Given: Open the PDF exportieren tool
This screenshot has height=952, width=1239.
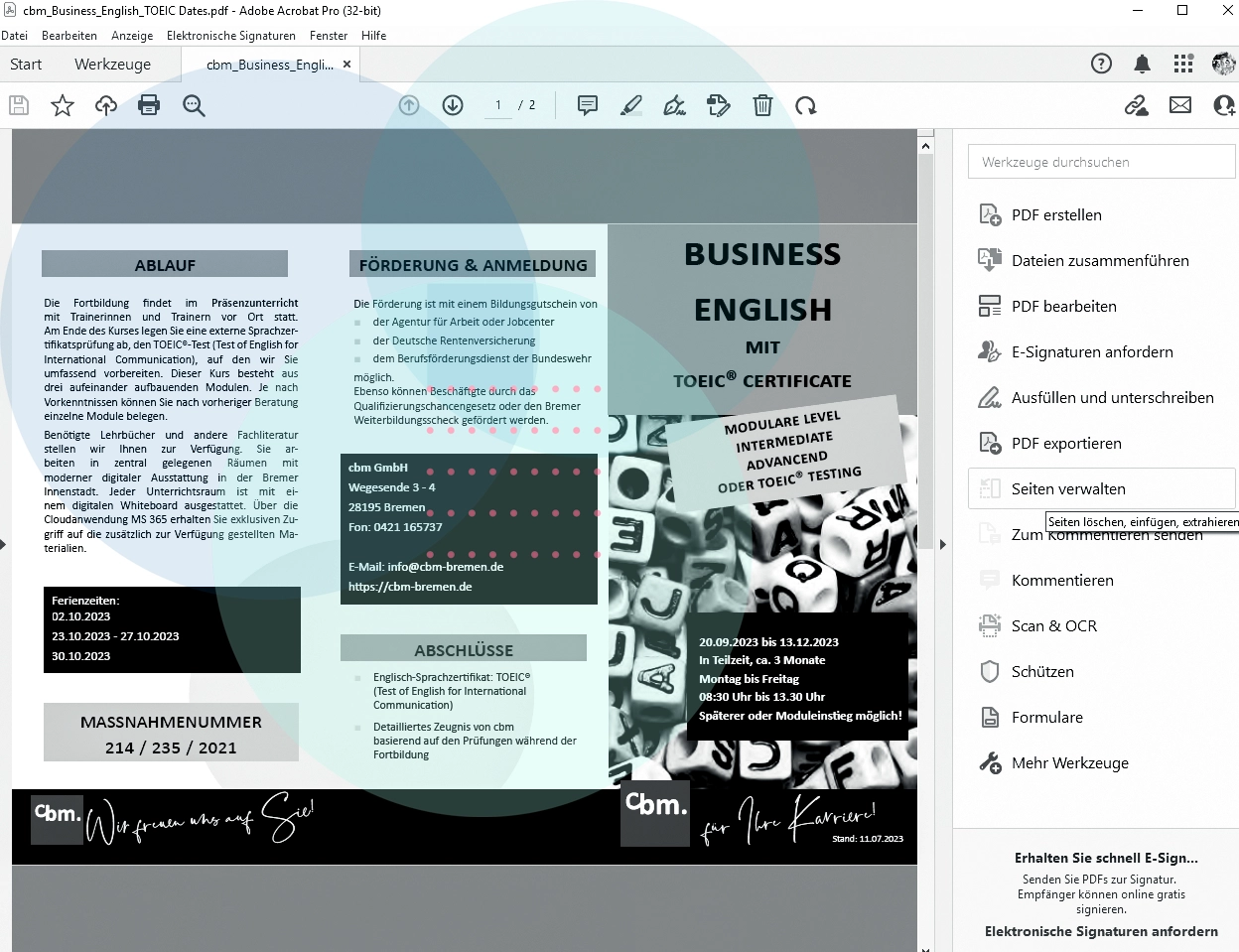Looking at the screenshot, I should 1101,444.
